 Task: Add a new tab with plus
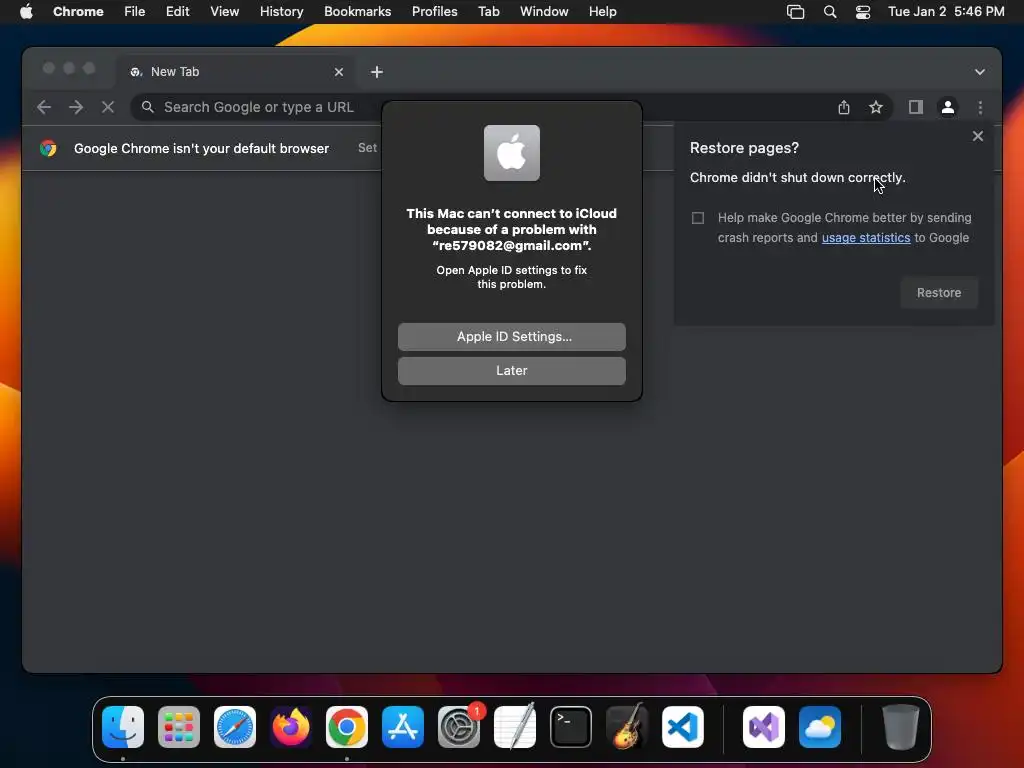tap(377, 72)
